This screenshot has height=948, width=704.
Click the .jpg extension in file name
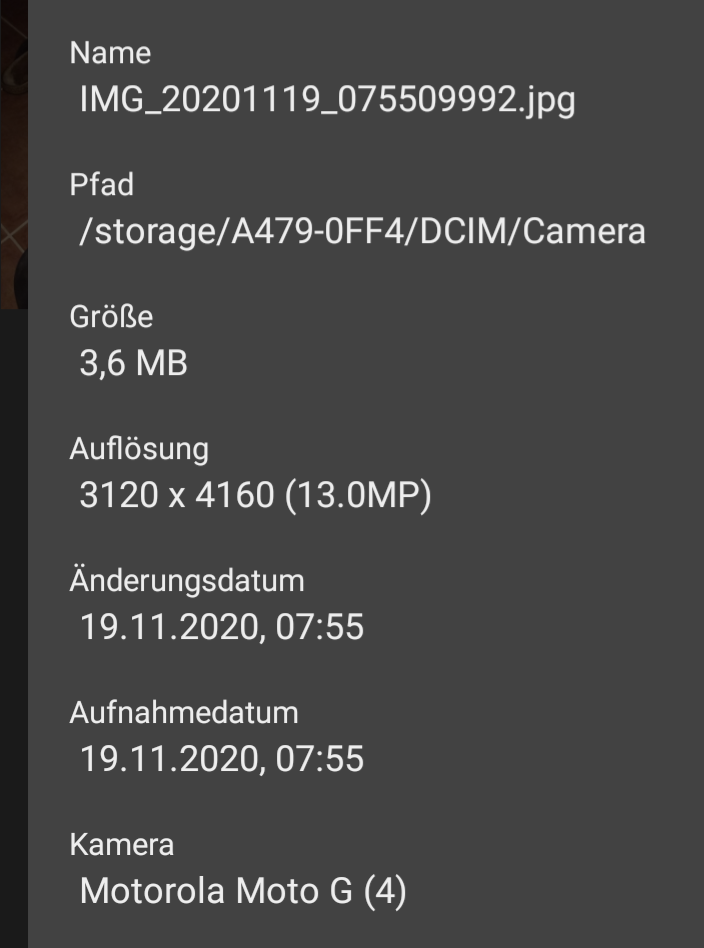coord(547,100)
